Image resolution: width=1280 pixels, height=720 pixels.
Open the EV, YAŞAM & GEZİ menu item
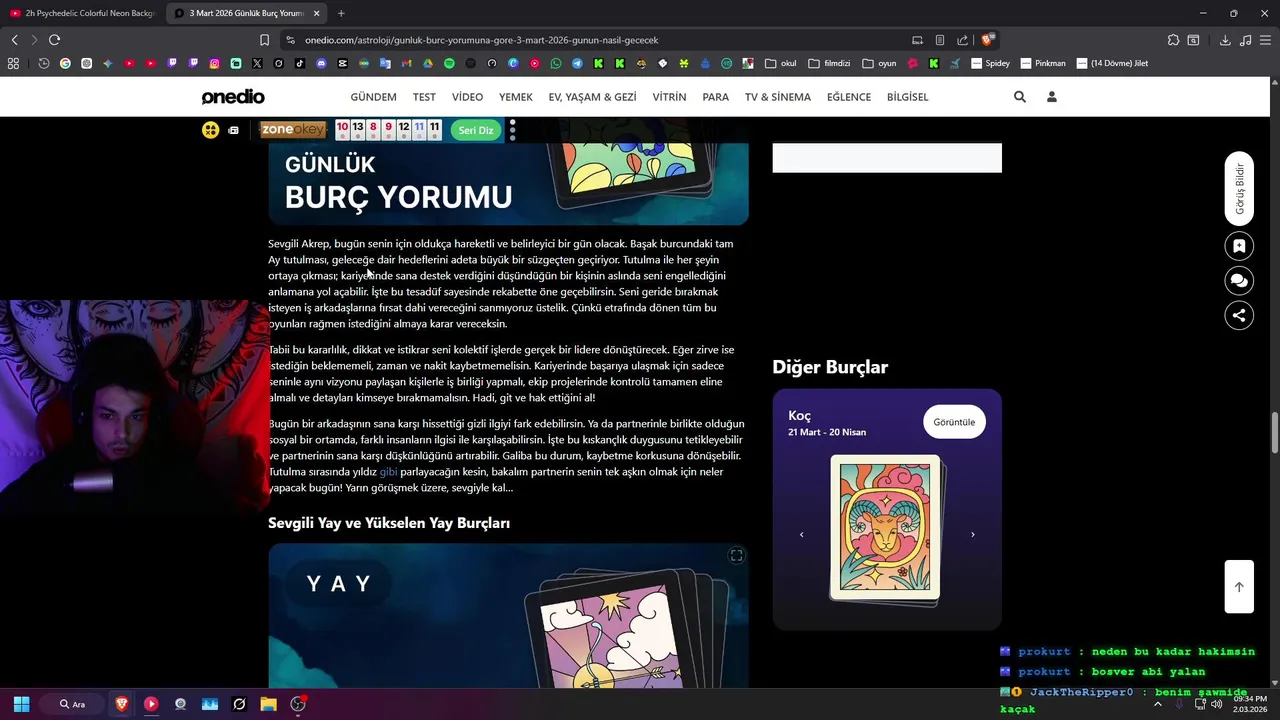click(x=592, y=97)
